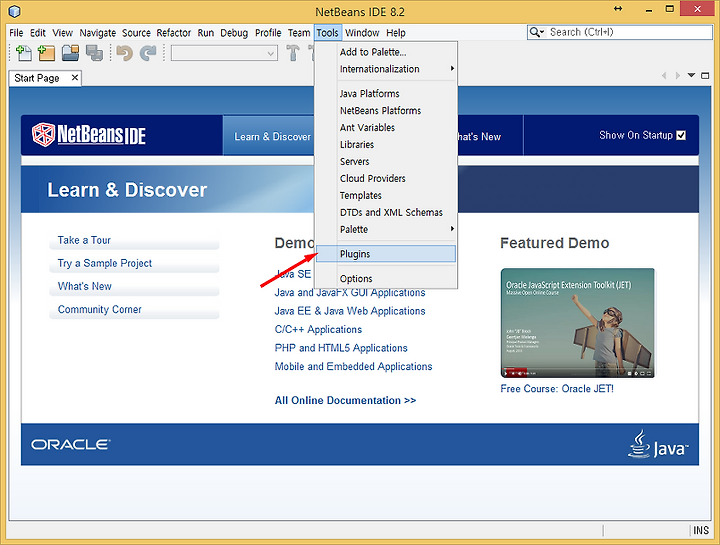Viewport: 720px width, 545px height.
Task: Click the INS indicator in status bar
Action: (x=701, y=530)
